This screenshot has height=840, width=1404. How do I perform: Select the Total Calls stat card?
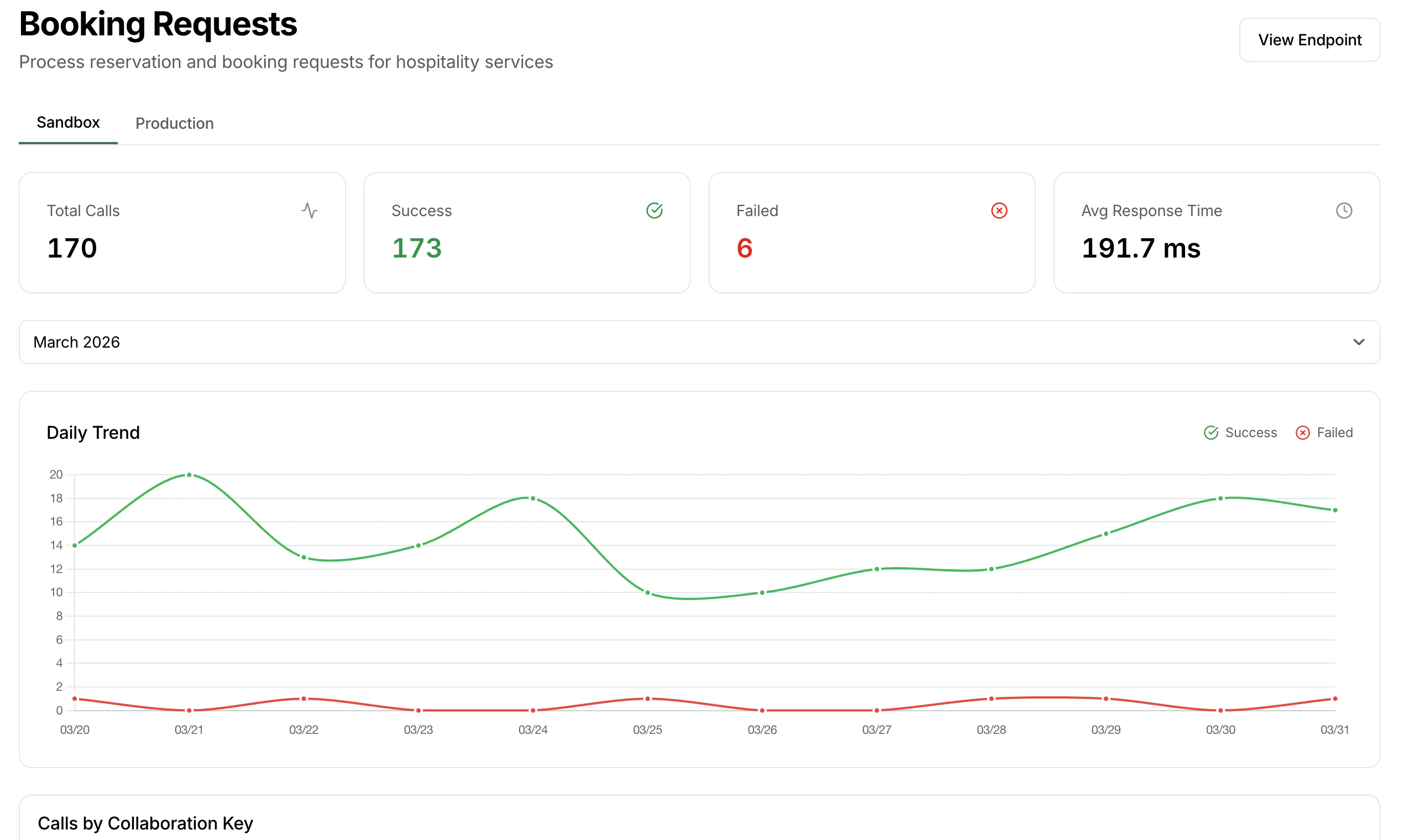pyautogui.click(x=182, y=233)
